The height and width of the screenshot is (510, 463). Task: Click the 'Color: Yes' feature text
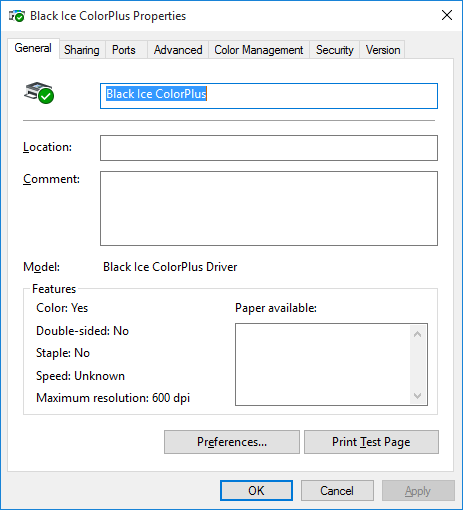coord(62,308)
